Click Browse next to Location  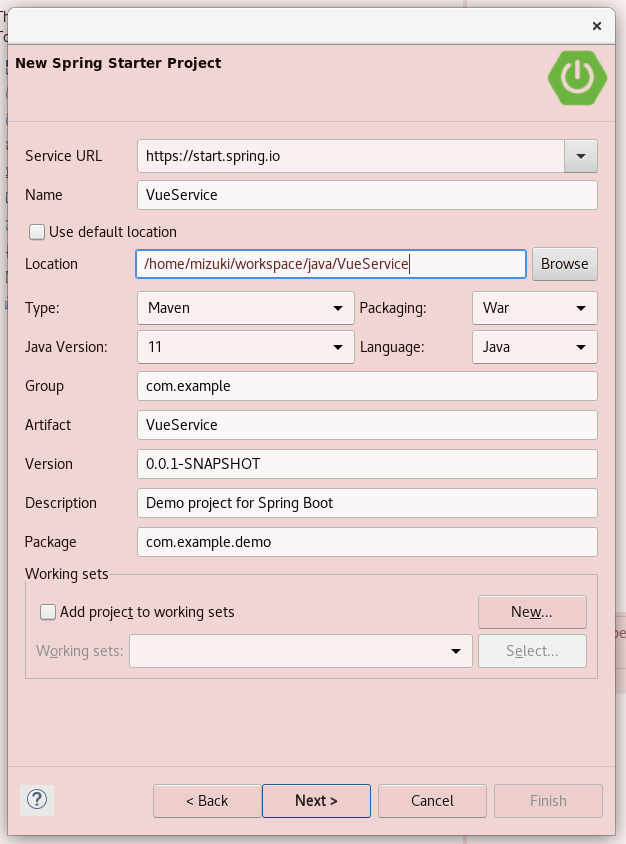pos(565,264)
